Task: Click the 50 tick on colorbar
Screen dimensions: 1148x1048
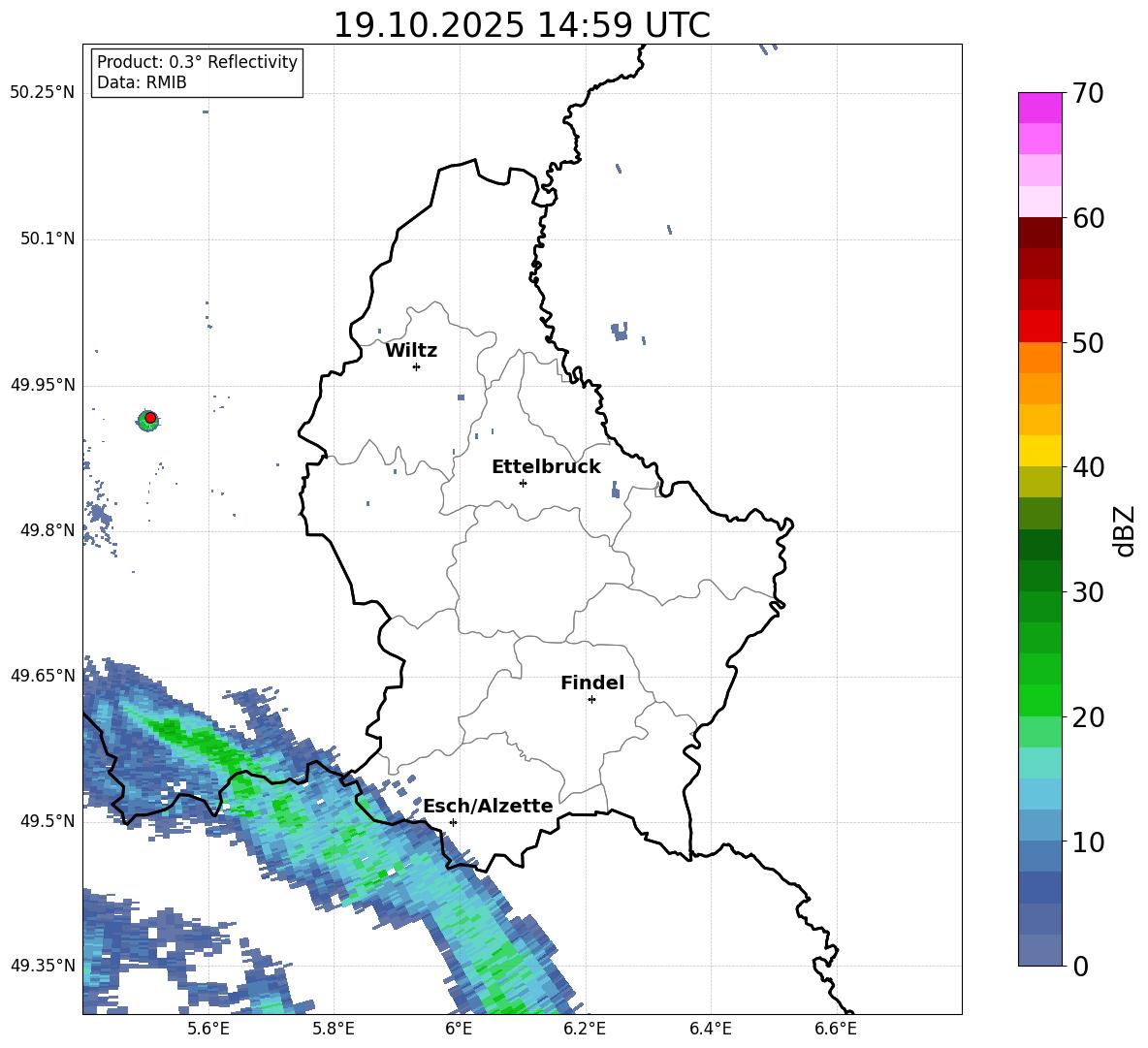Action: click(1089, 342)
